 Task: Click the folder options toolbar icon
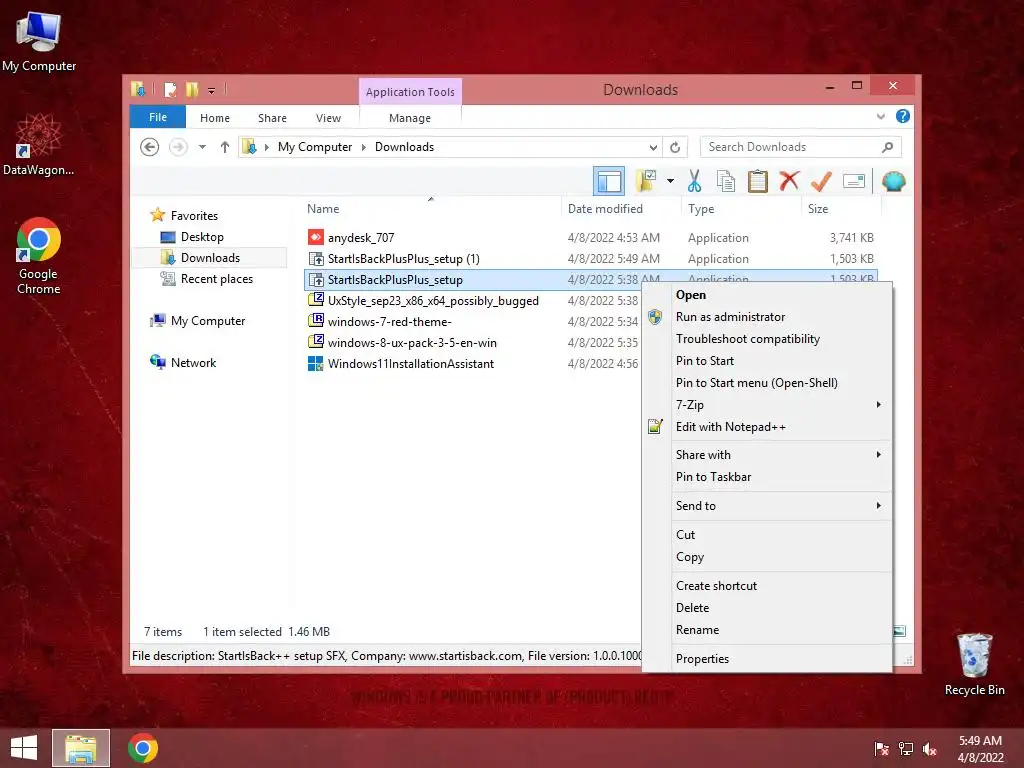[x=646, y=182]
